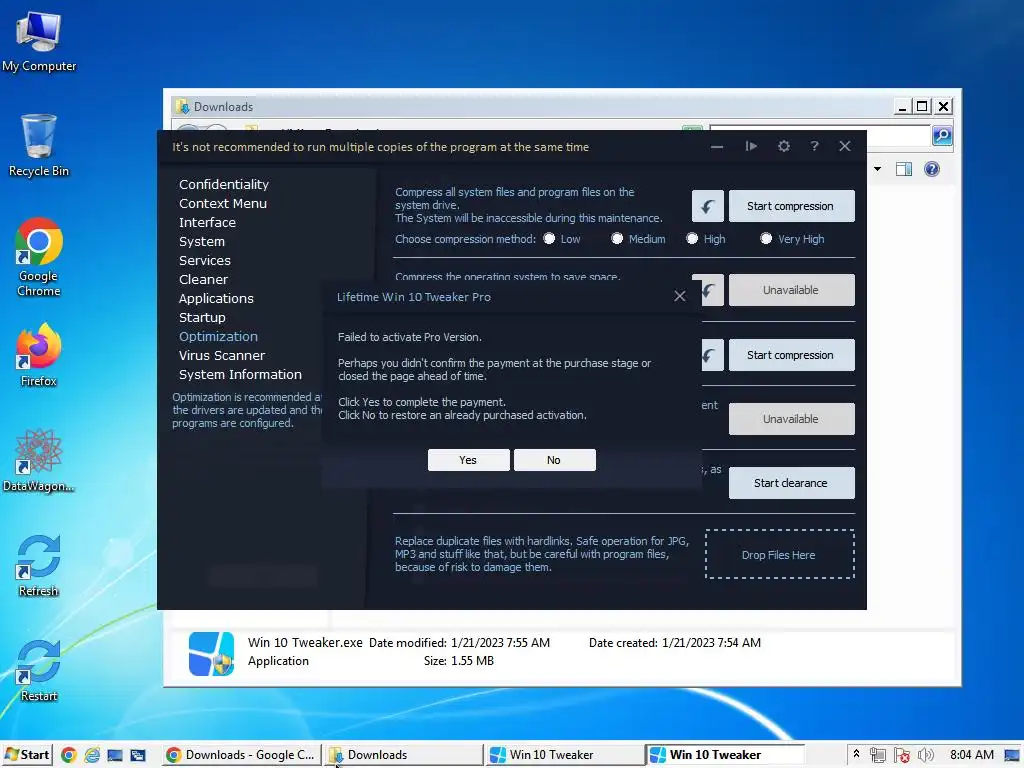The width and height of the screenshot is (1024, 768).
Task: Click the Restart desktop shortcut
Action: point(39,671)
